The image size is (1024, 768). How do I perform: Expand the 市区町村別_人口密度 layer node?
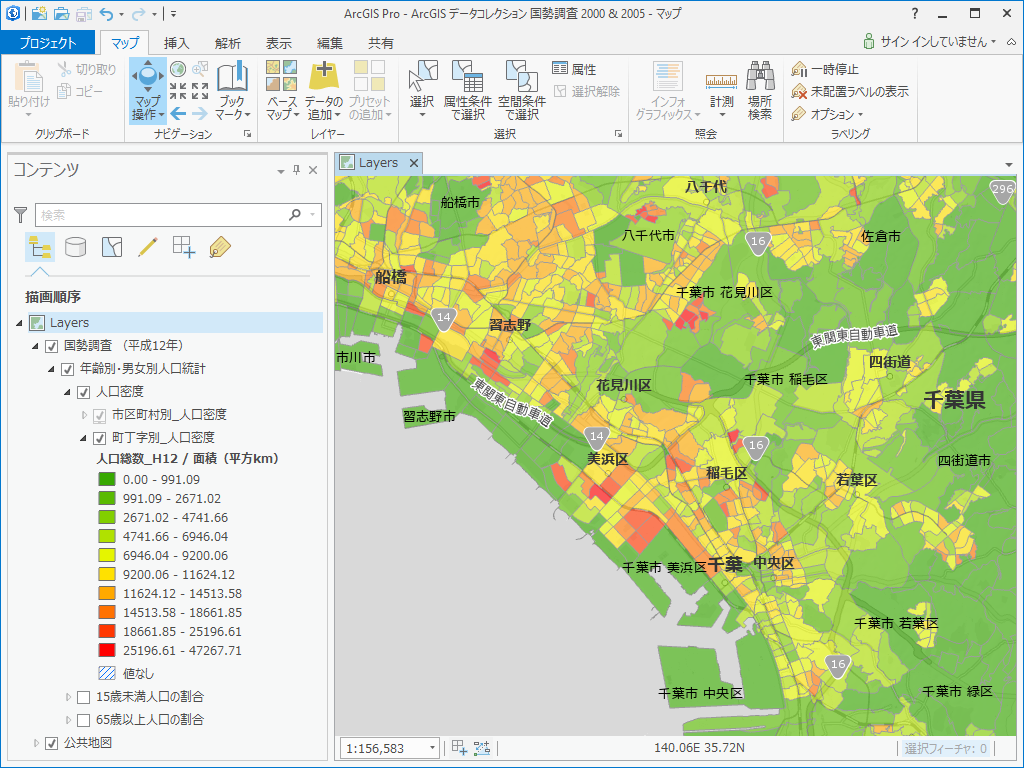click(x=84, y=415)
